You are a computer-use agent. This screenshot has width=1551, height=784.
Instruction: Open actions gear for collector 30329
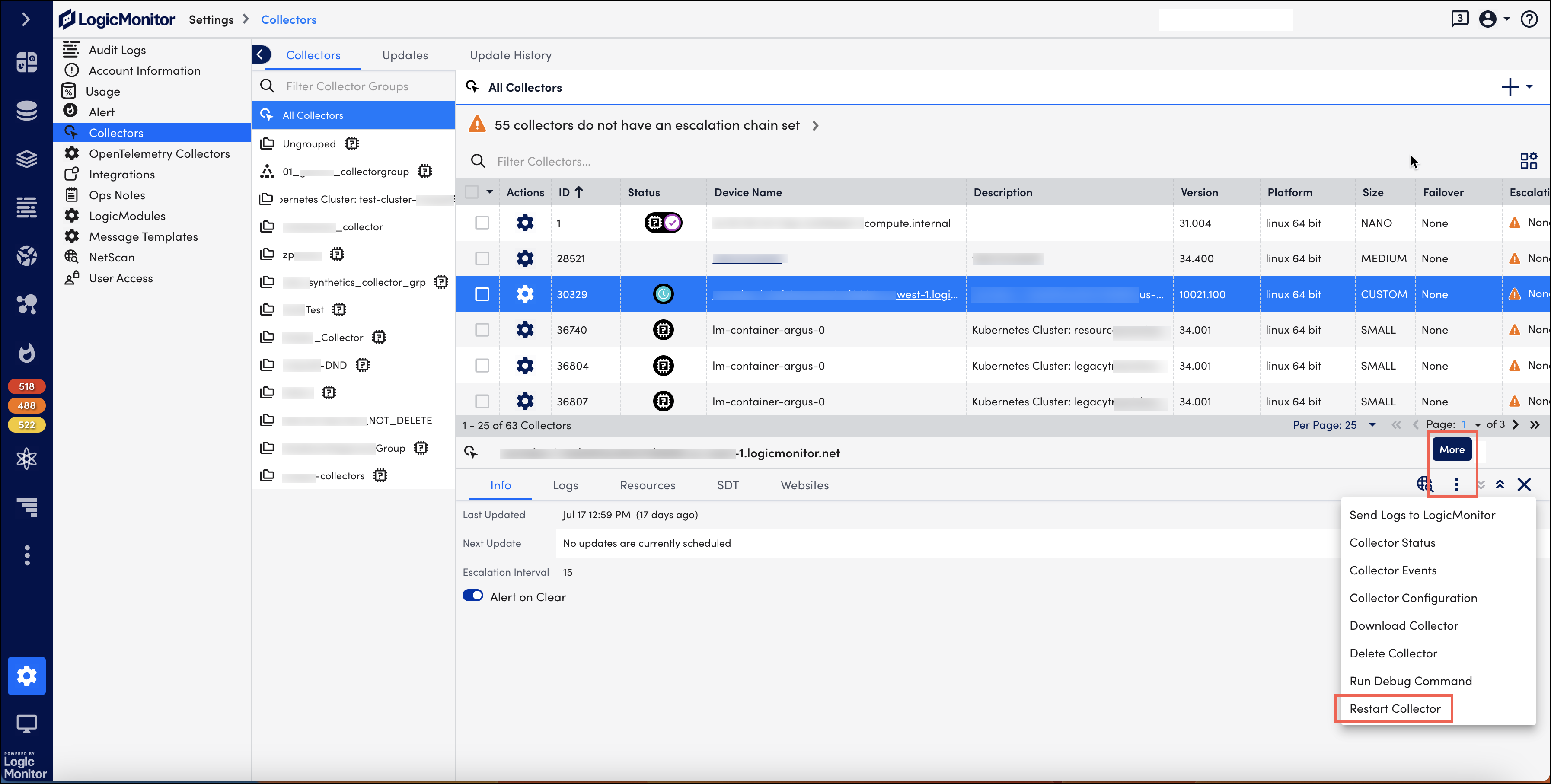(525, 294)
